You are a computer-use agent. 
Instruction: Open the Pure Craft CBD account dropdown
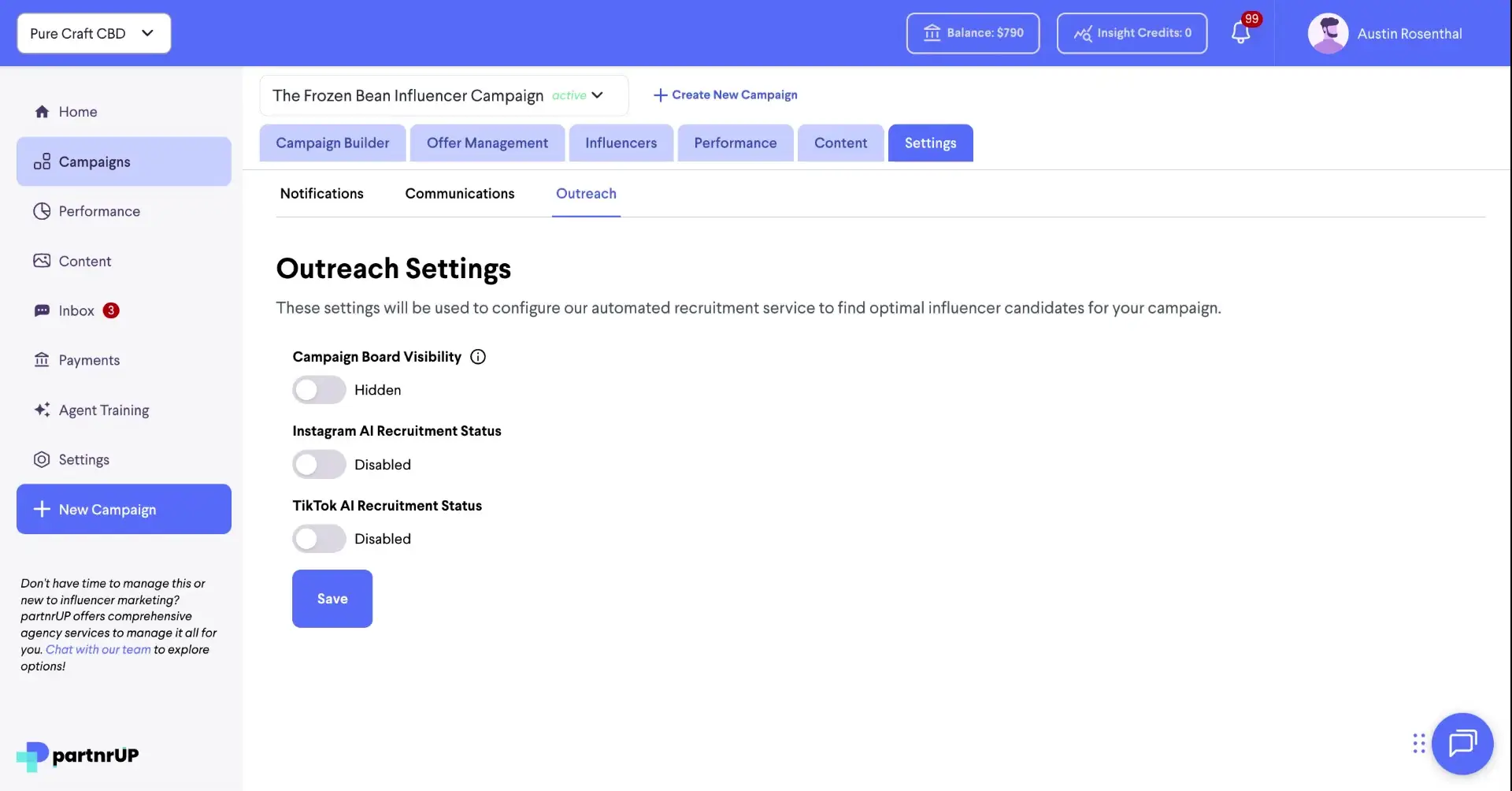[x=93, y=33]
